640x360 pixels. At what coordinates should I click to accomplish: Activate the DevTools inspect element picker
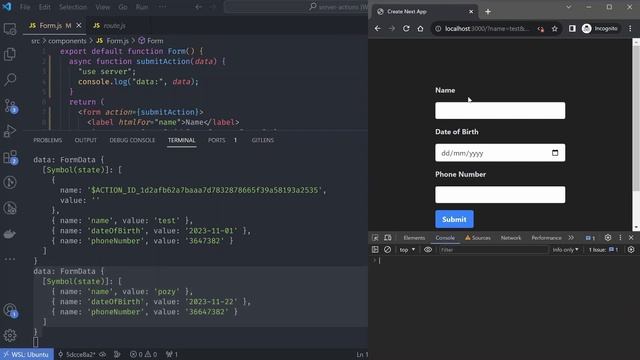375,238
